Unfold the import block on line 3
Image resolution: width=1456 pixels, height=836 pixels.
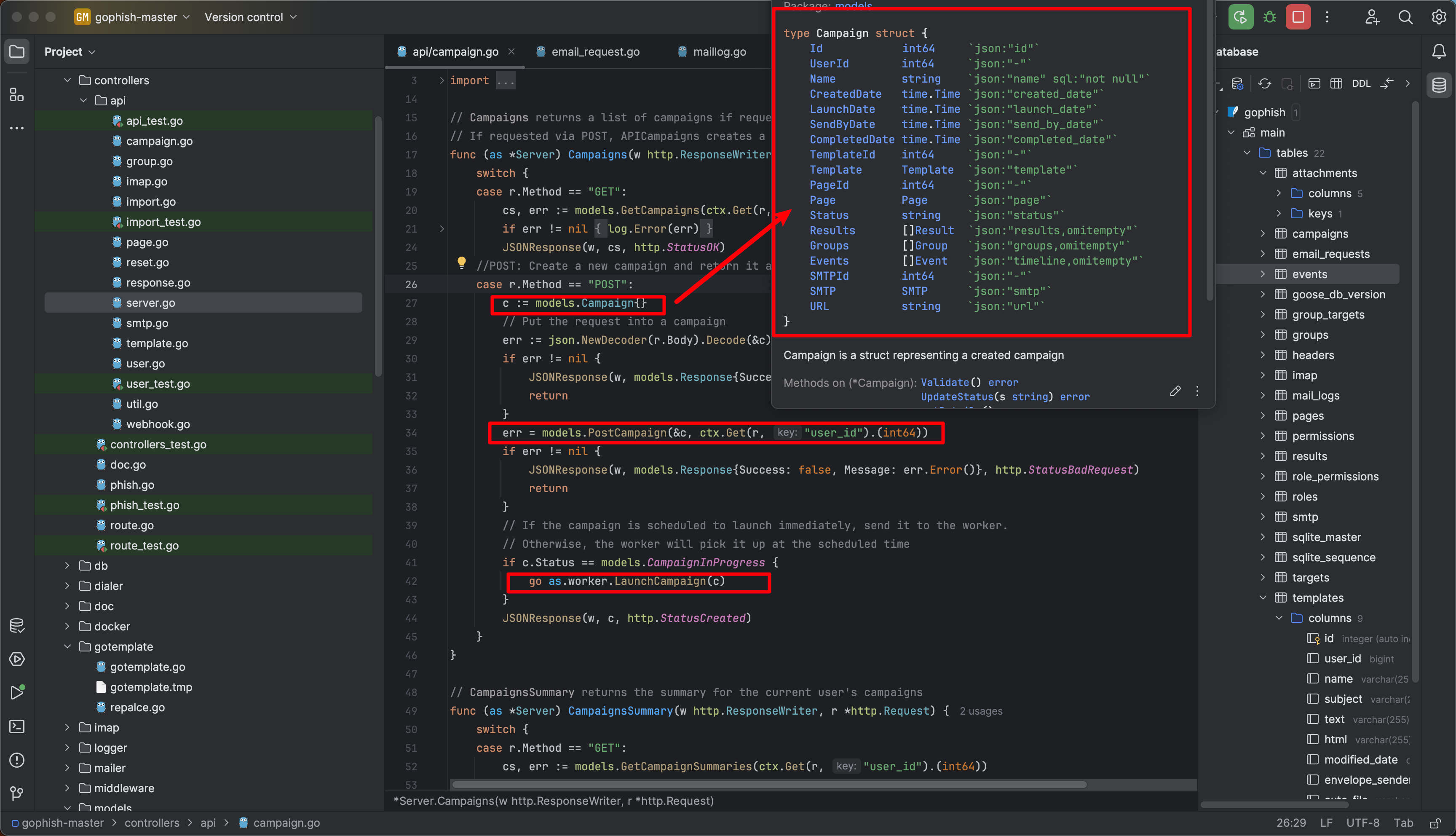[442, 80]
